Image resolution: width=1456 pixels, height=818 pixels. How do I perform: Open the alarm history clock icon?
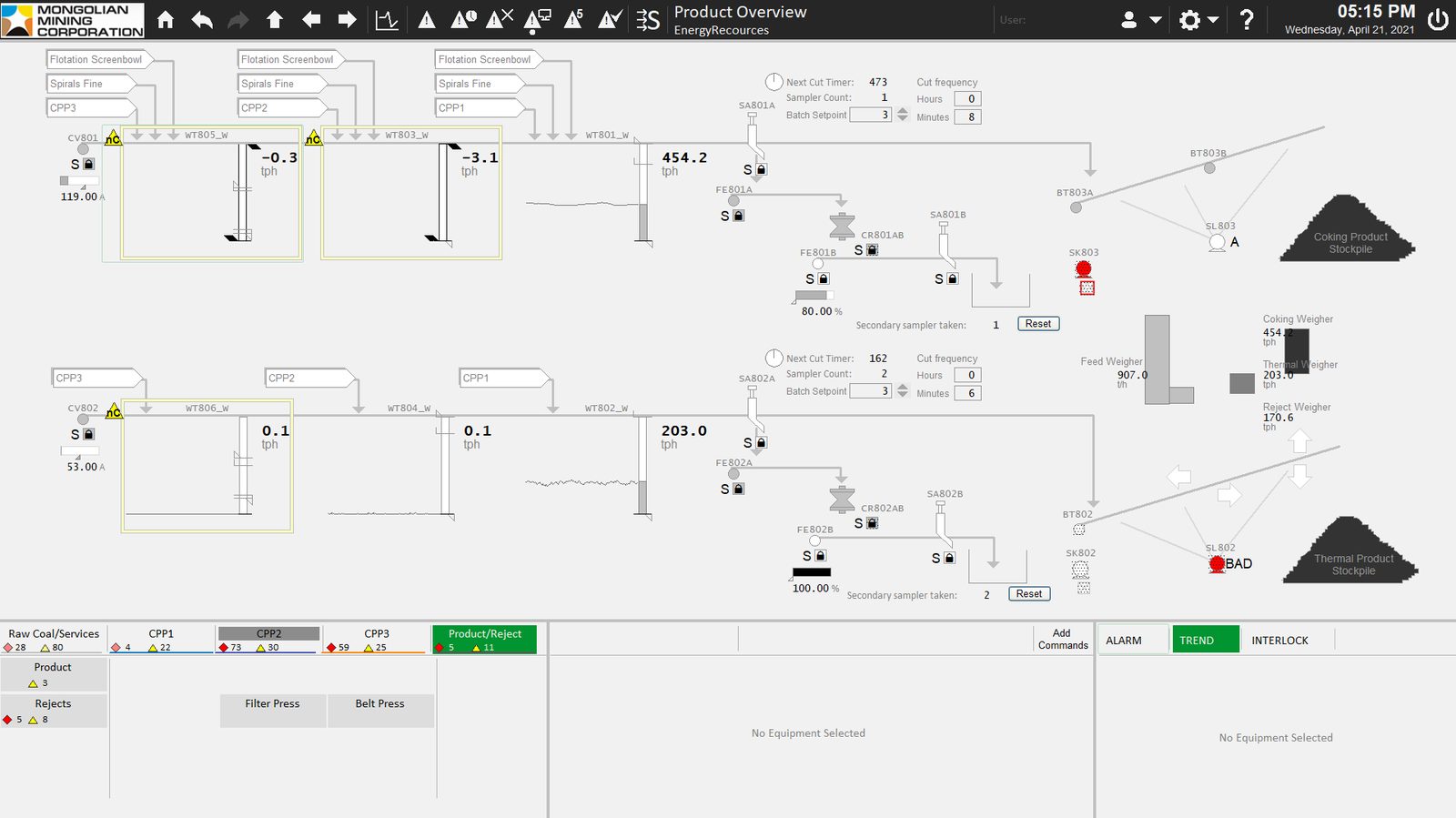click(x=463, y=19)
